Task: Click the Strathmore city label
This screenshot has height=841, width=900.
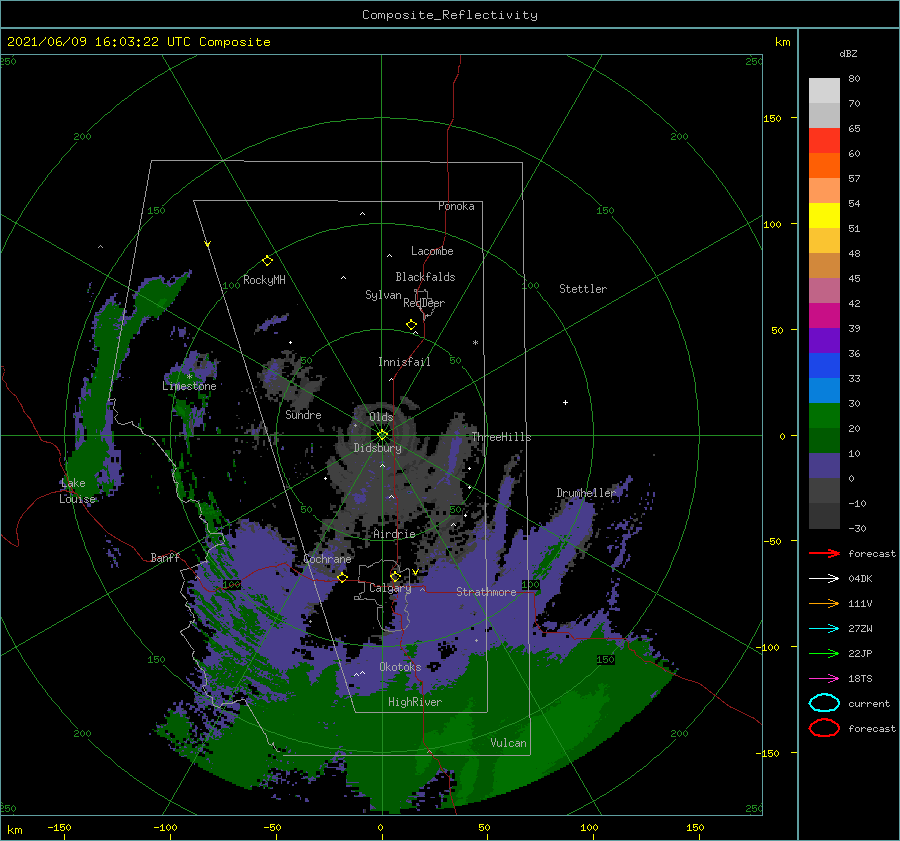Action: (x=486, y=592)
